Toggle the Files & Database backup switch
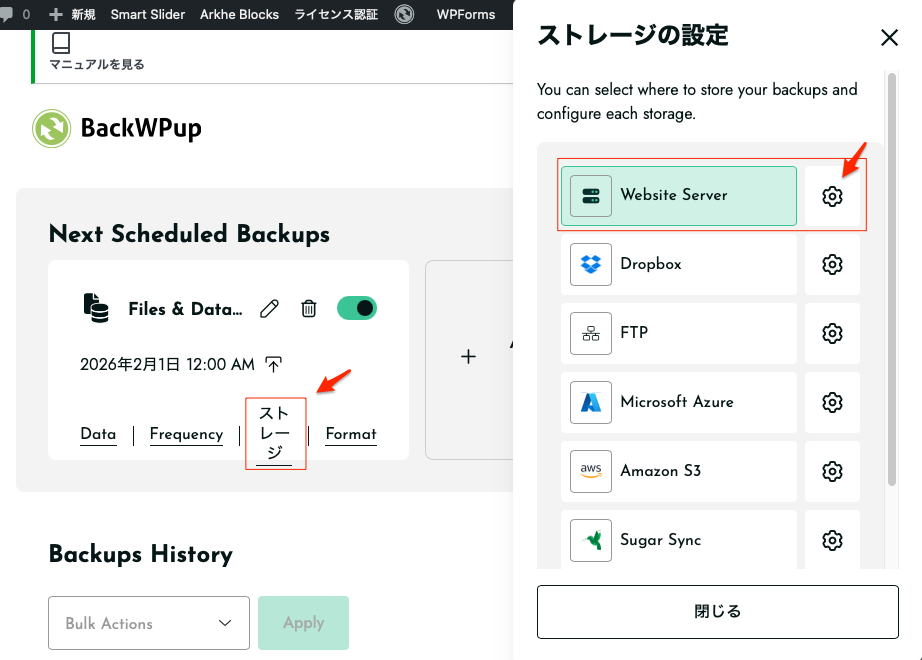This screenshot has width=922, height=660. tap(357, 308)
